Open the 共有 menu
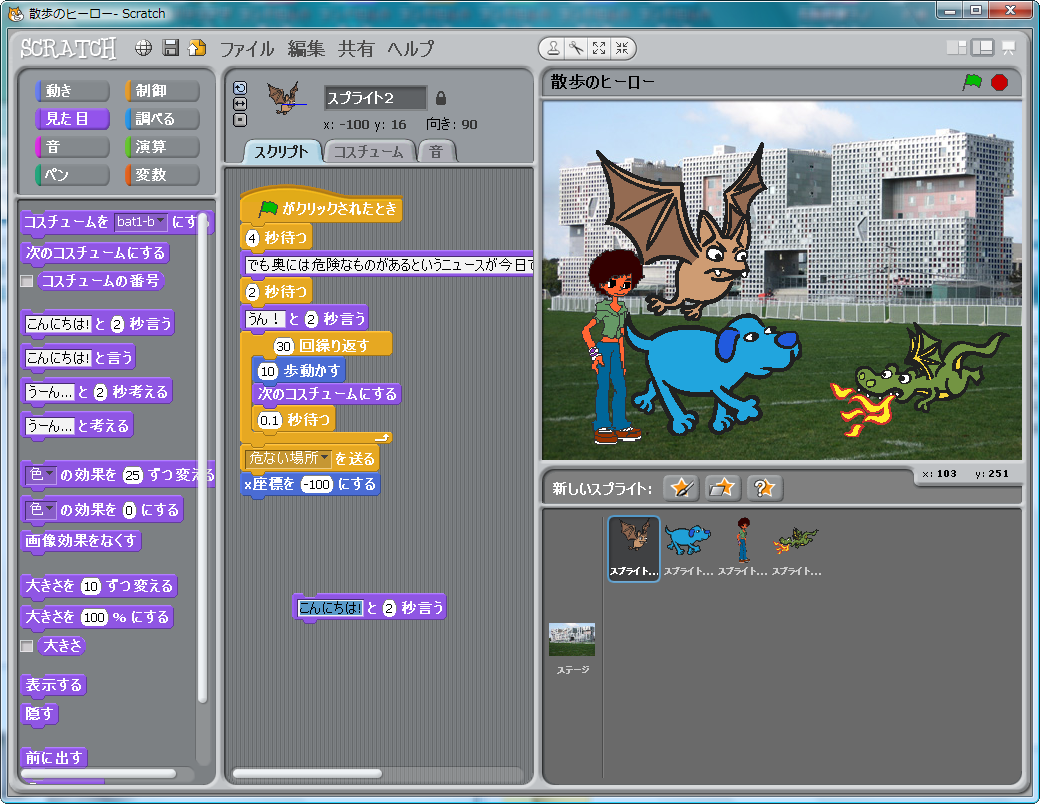The width and height of the screenshot is (1040, 804). (356, 48)
